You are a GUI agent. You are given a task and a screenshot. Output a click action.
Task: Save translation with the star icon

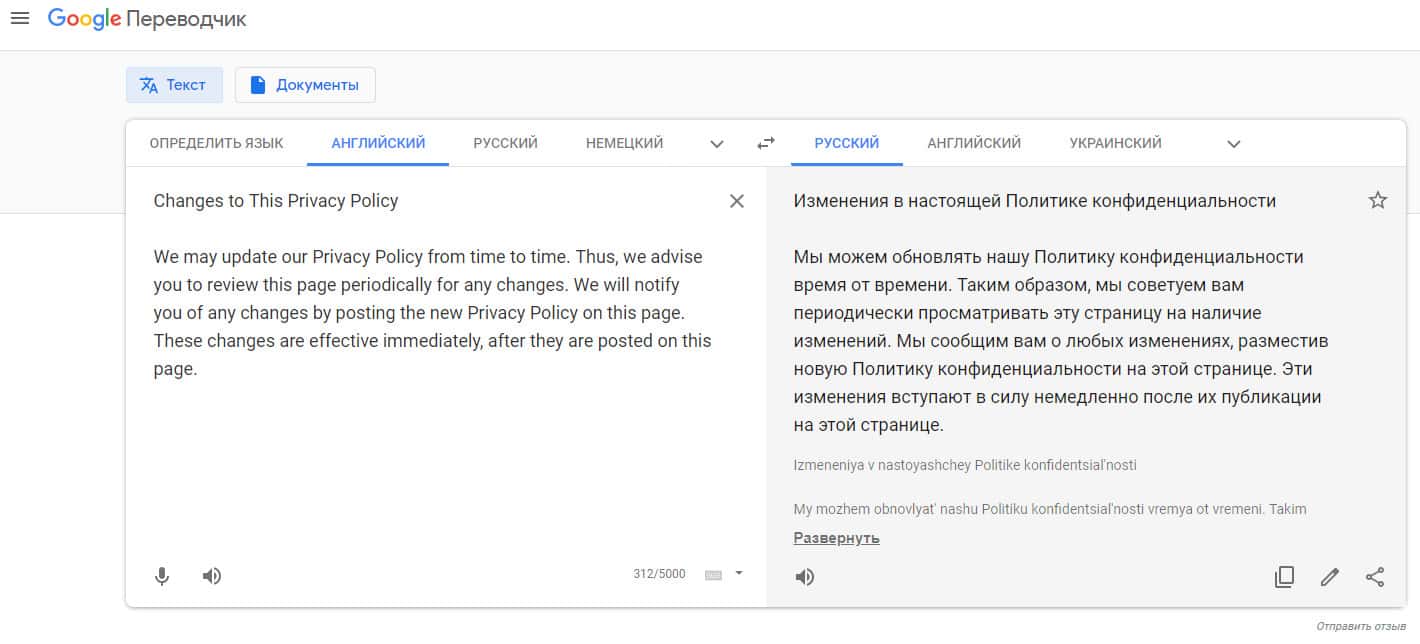(x=1378, y=201)
